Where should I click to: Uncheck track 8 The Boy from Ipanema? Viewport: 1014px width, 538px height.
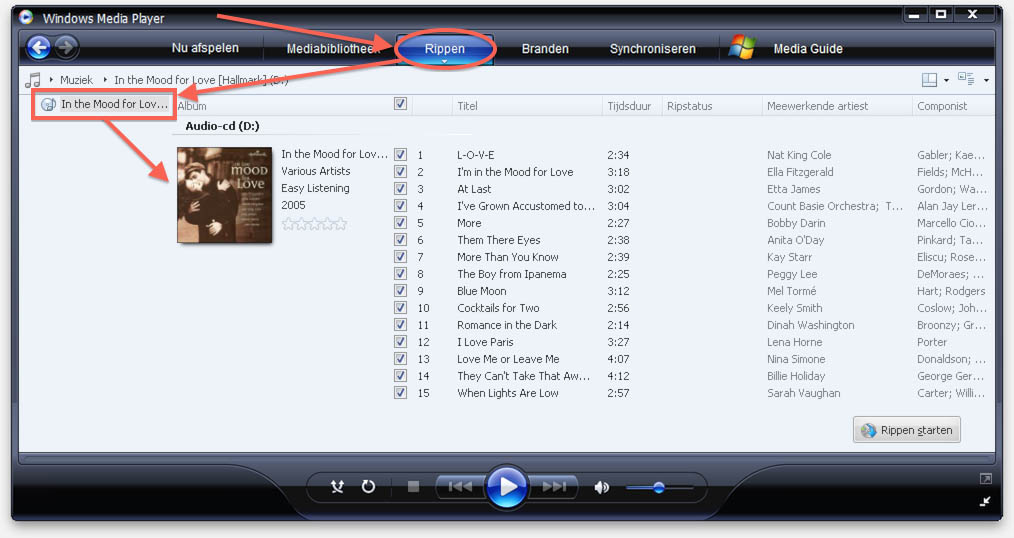coord(400,274)
